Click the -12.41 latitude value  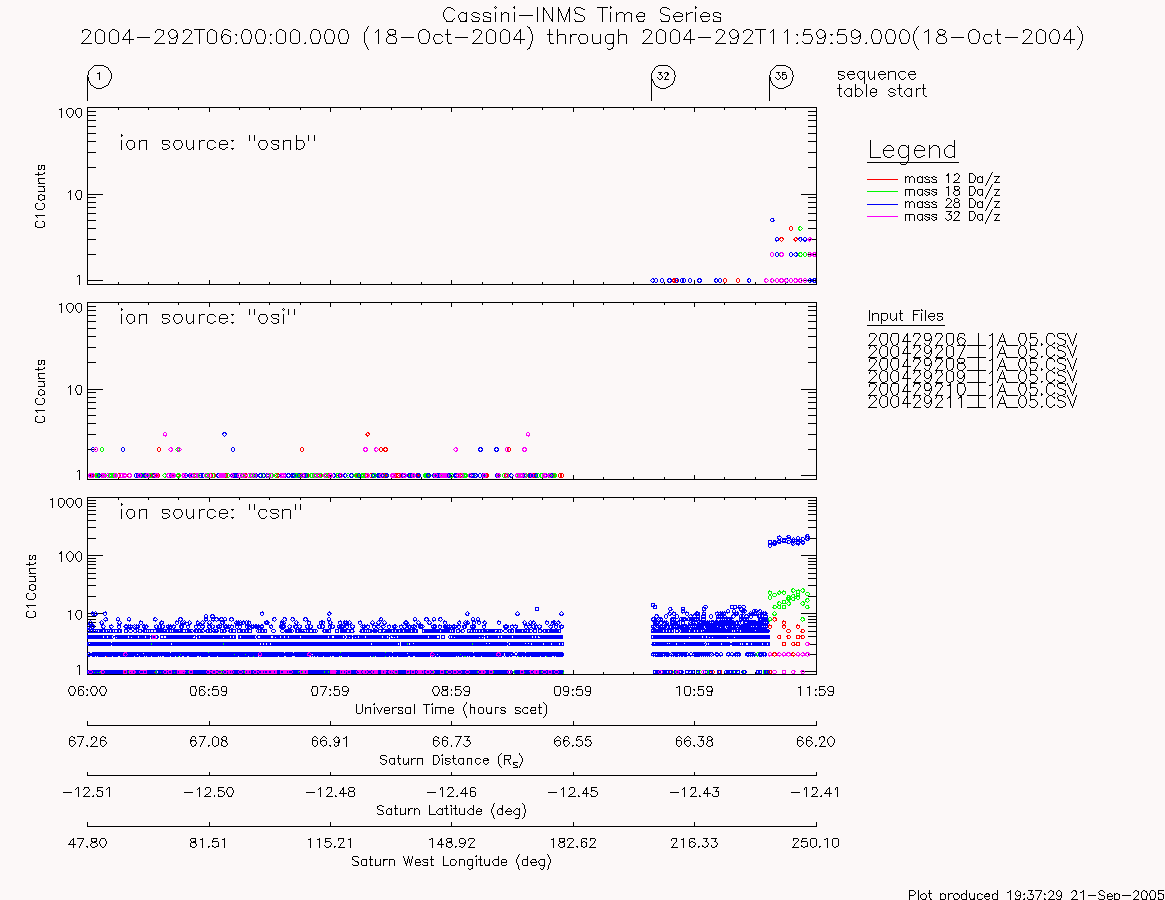[x=816, y=792]
